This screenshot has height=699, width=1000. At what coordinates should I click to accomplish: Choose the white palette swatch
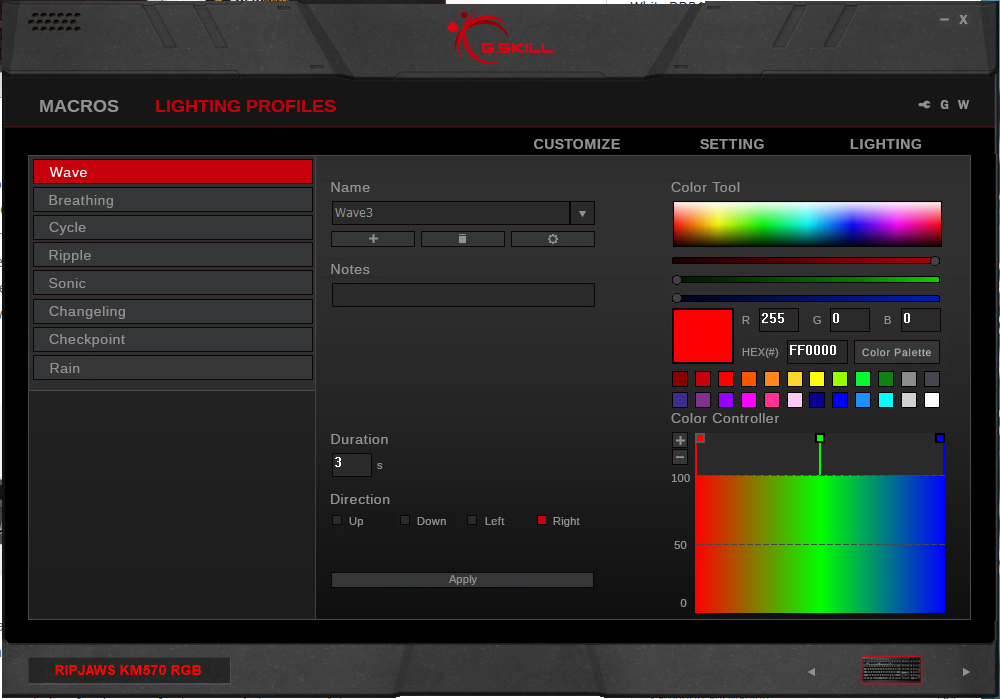click(932, 400)
